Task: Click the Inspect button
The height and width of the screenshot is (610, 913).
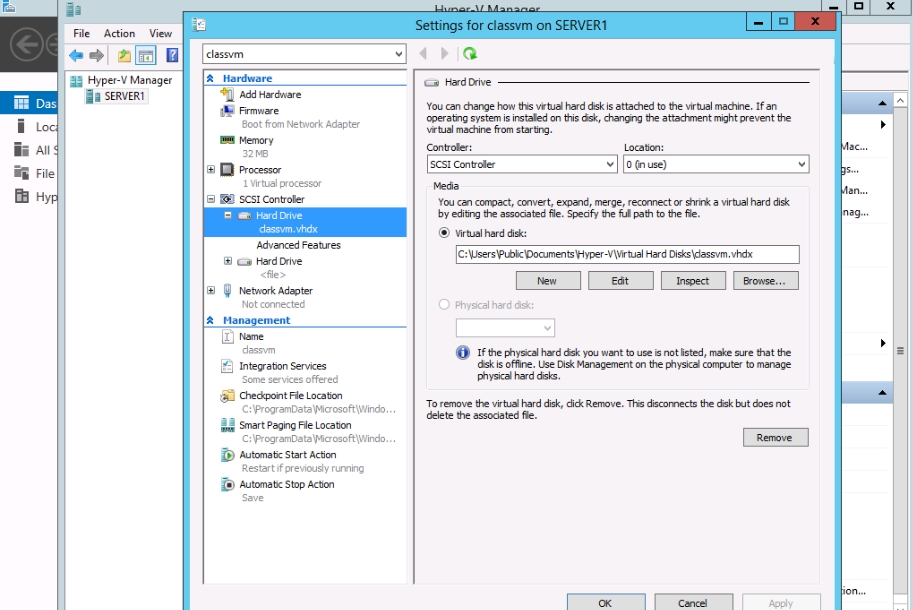Action: tap(693, 281)
